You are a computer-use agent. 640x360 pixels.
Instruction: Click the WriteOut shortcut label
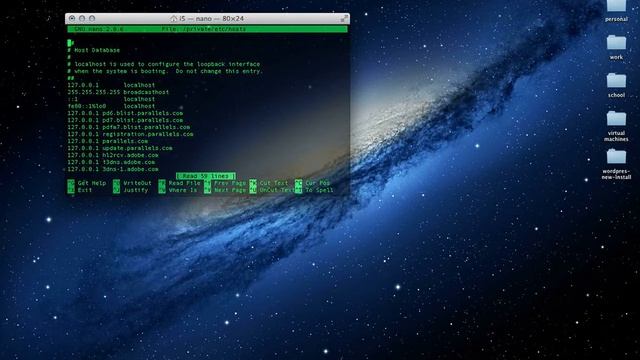pyautogui.click(x=138, y=183)
